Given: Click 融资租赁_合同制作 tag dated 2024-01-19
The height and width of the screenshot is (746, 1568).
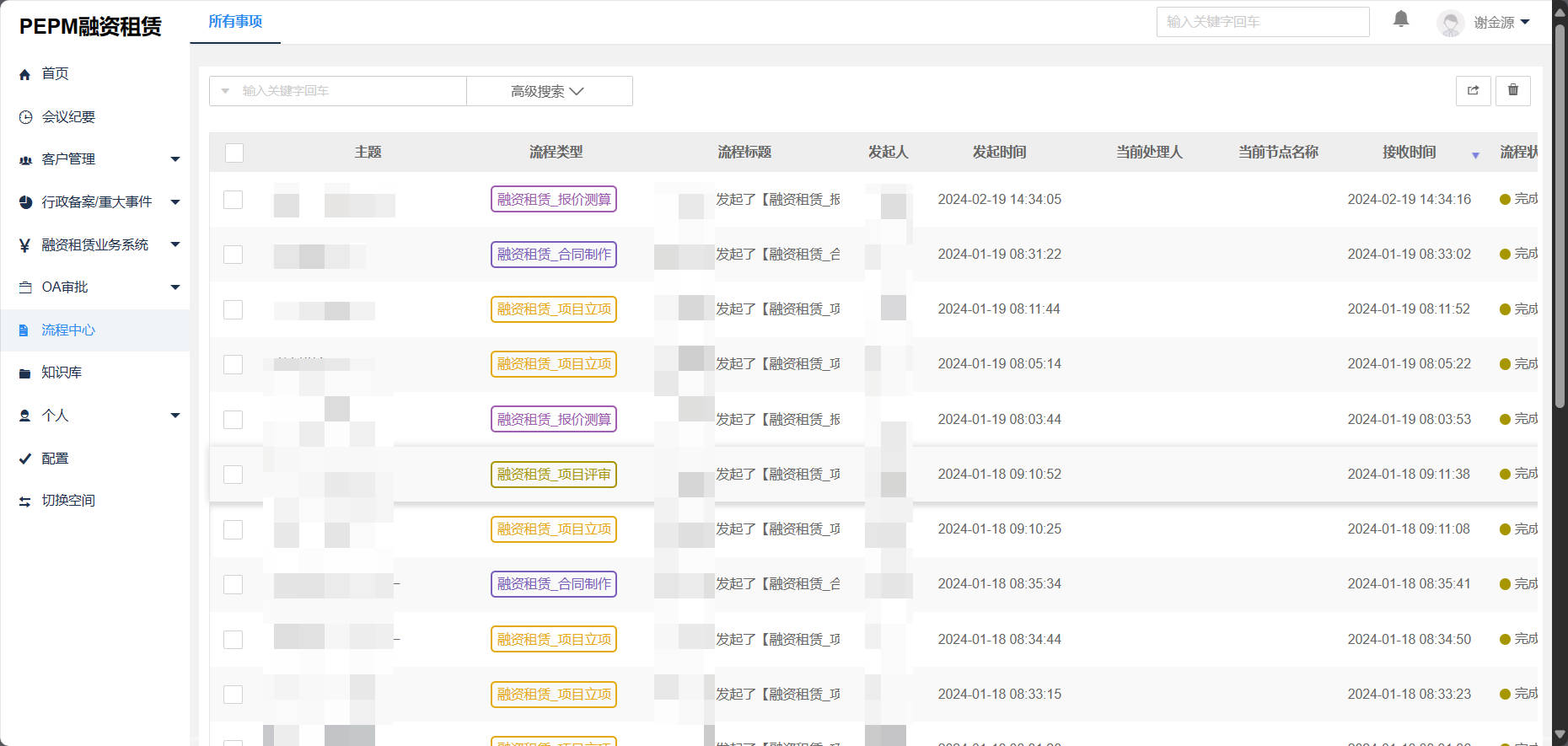Looking at the screenshot, I should click(x=553, y=255).
